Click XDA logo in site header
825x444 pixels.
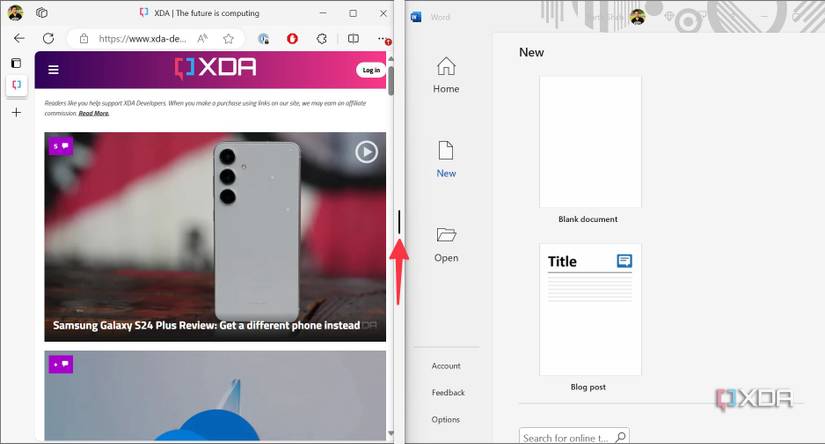[x=216, y=68]
